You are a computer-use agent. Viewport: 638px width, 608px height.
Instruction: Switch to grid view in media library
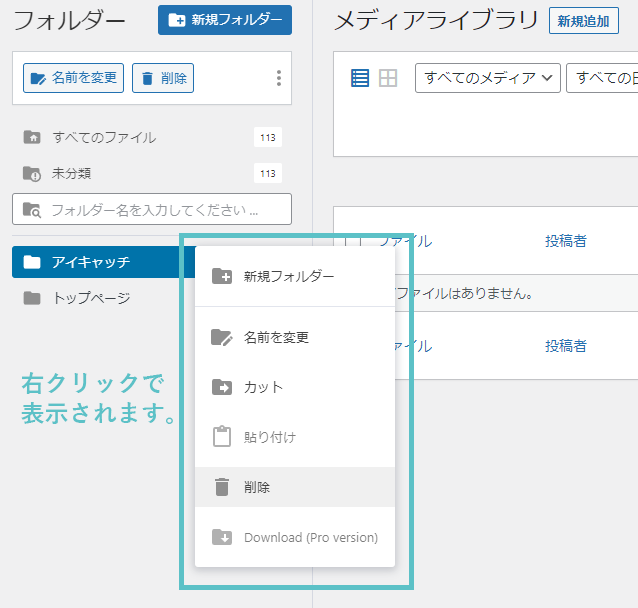388,78
